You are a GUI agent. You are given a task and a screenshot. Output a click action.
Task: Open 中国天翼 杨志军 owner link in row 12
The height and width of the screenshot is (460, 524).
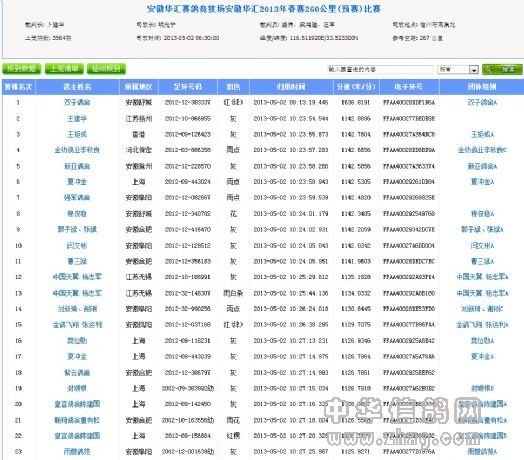pyautogui.click(x=77, y=277)
